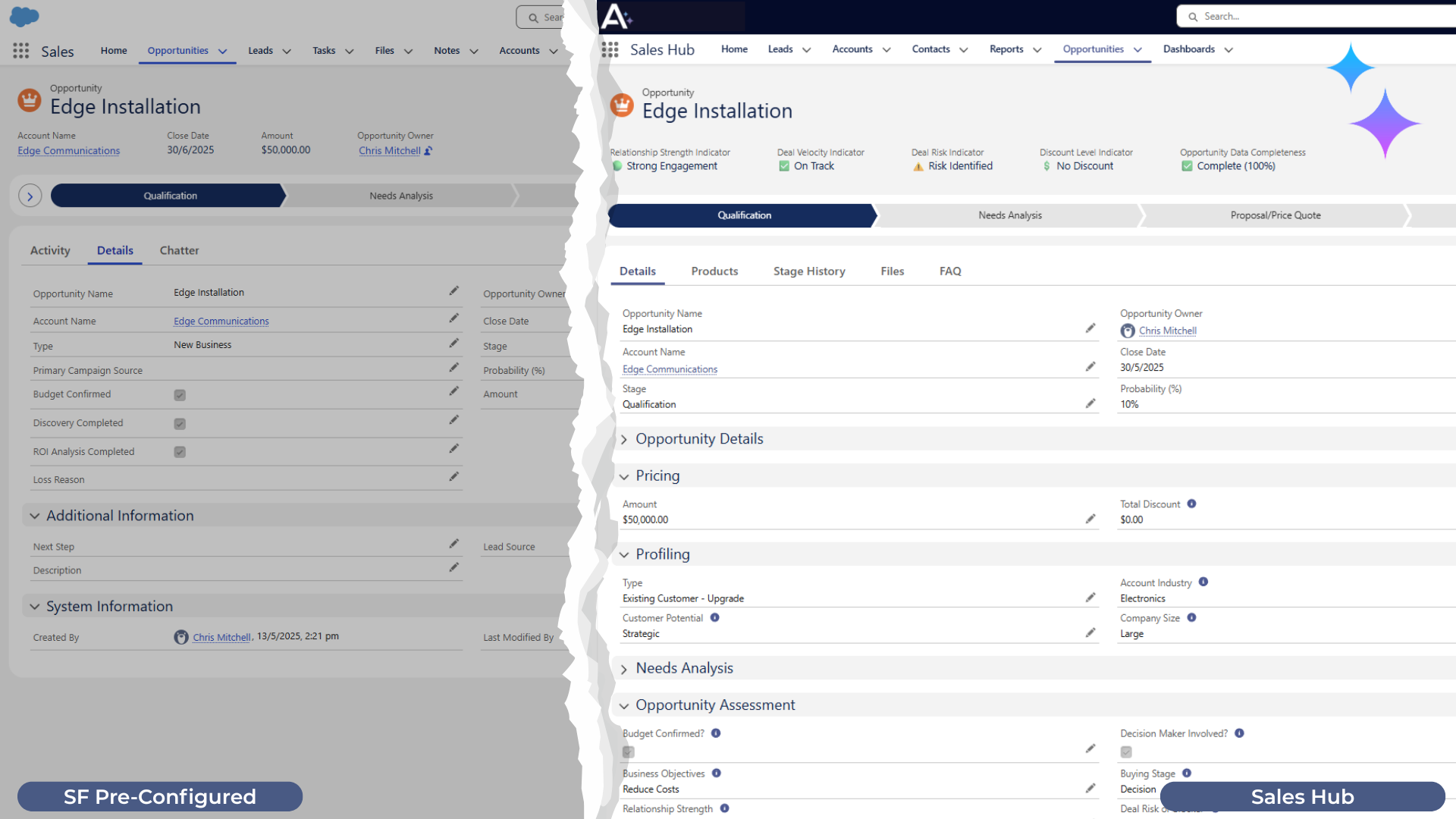Edit the Stage Qualification field pencil
The height and width of the screenshot is (819, 1456).
tap(1090, 403)
